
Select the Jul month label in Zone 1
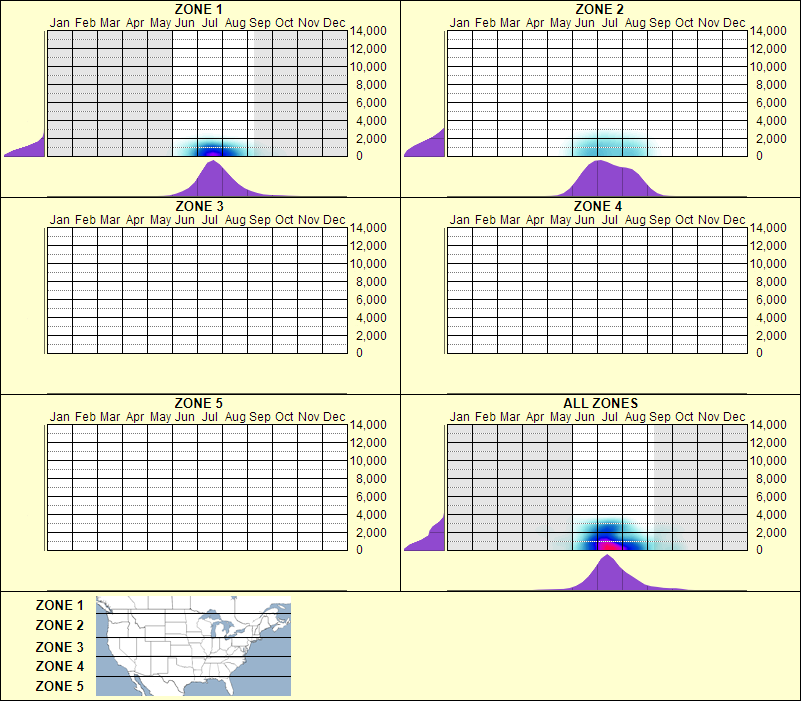(209, 22)
